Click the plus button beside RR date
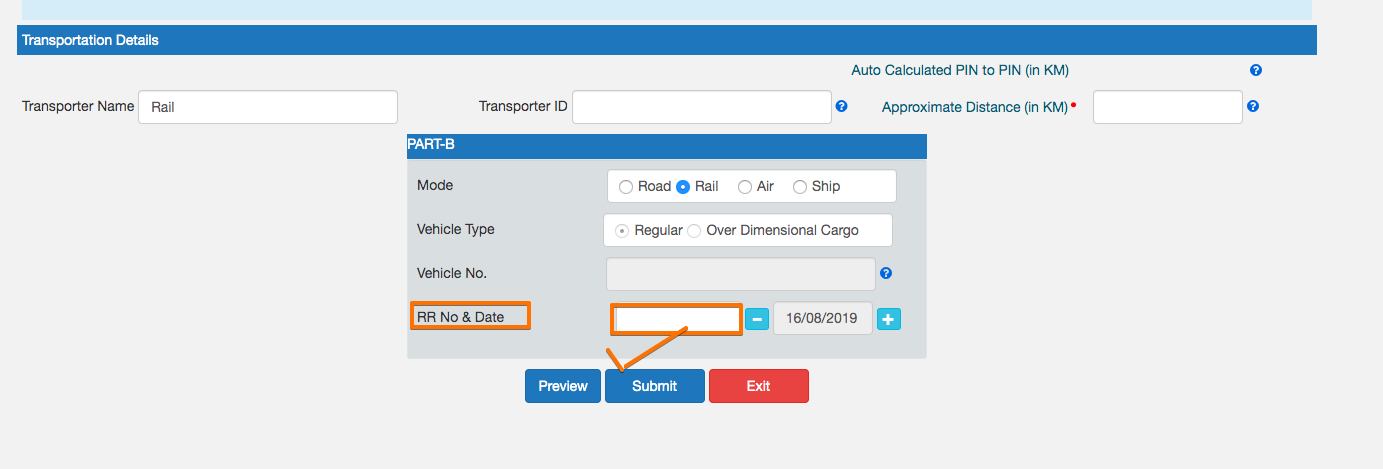 (x=889, y=319)
